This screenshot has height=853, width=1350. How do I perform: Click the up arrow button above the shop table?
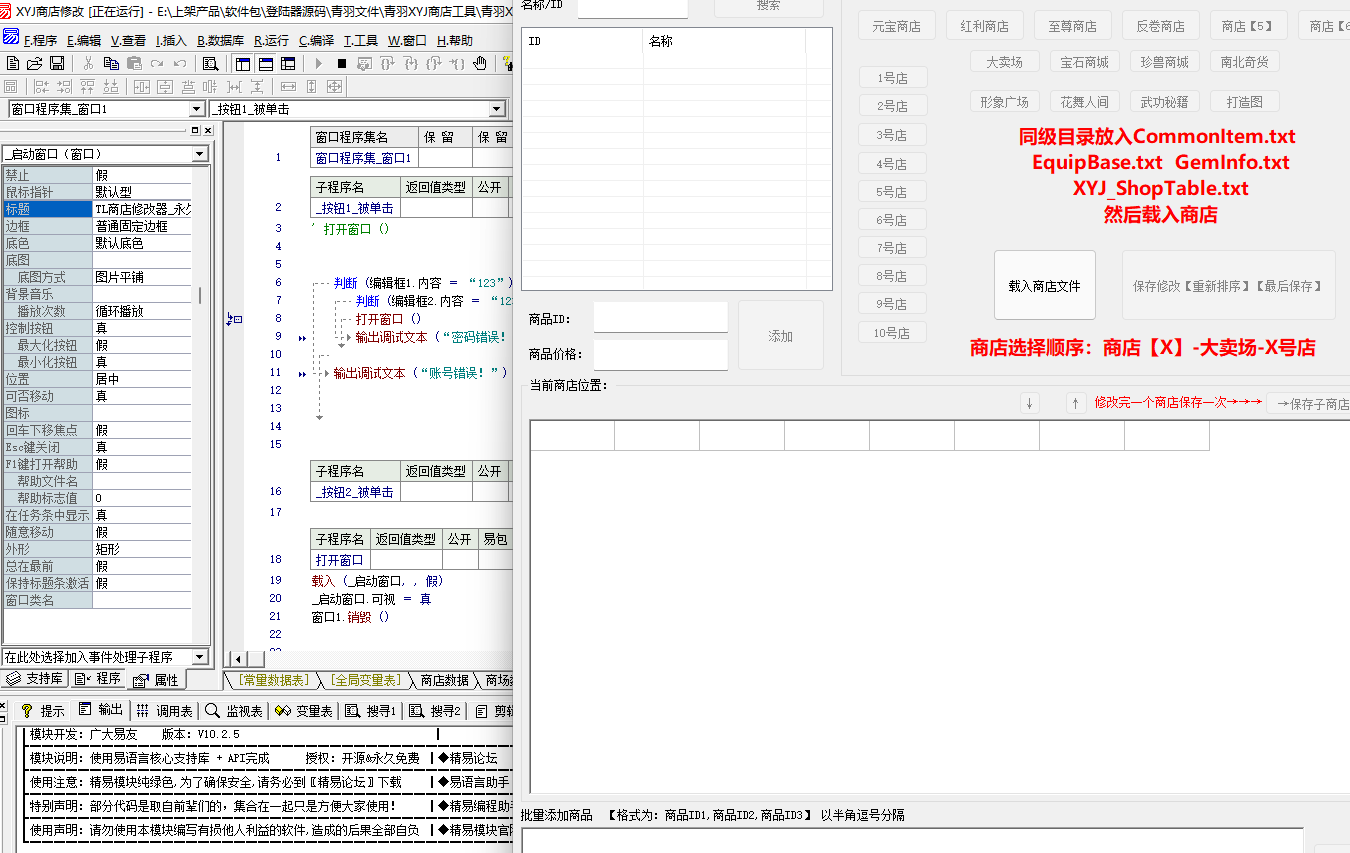1075,403
